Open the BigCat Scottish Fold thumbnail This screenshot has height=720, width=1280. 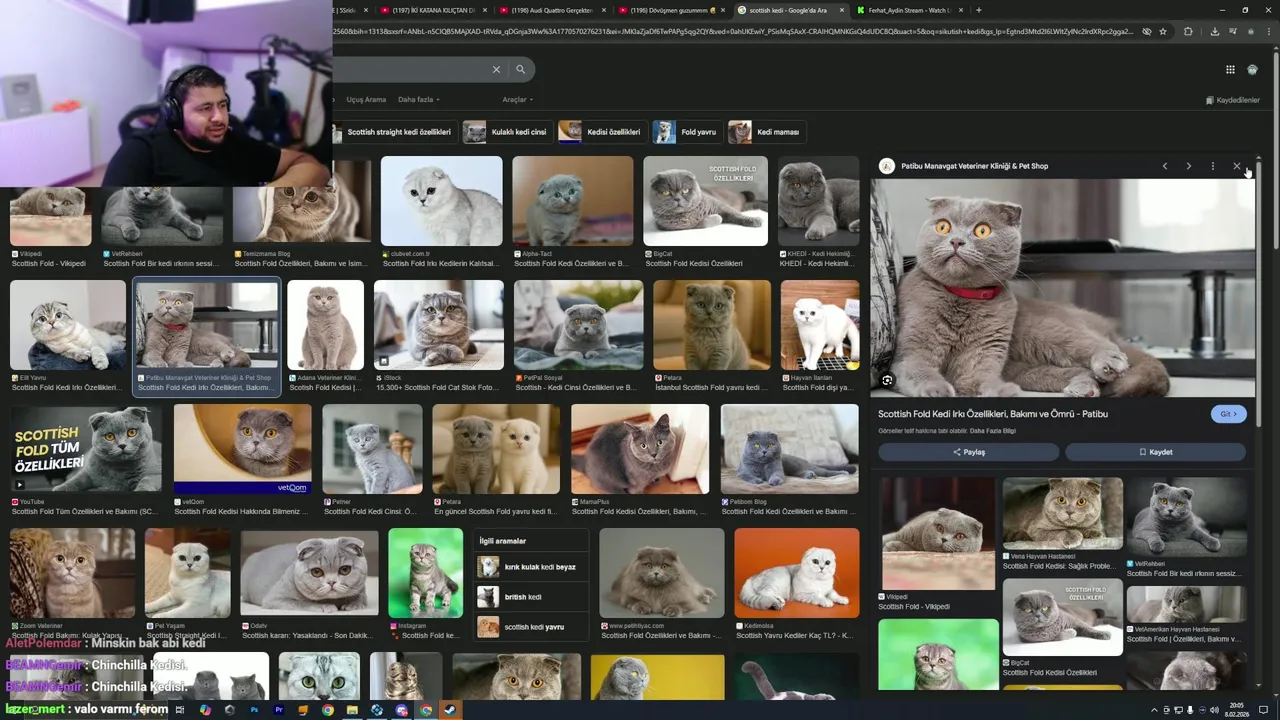click(x=706, y=201)
